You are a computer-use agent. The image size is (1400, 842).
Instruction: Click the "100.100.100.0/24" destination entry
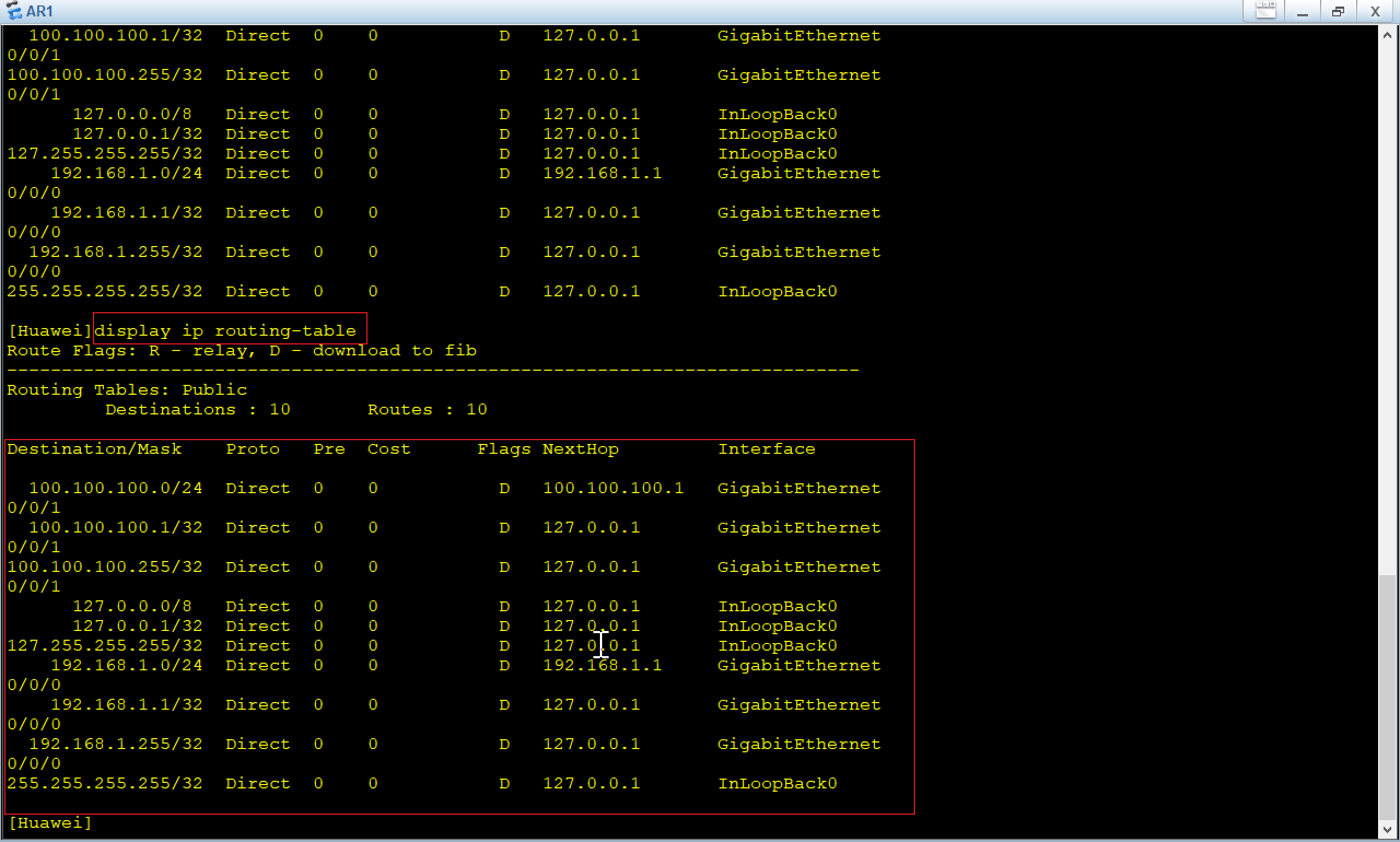coord(116,487)
